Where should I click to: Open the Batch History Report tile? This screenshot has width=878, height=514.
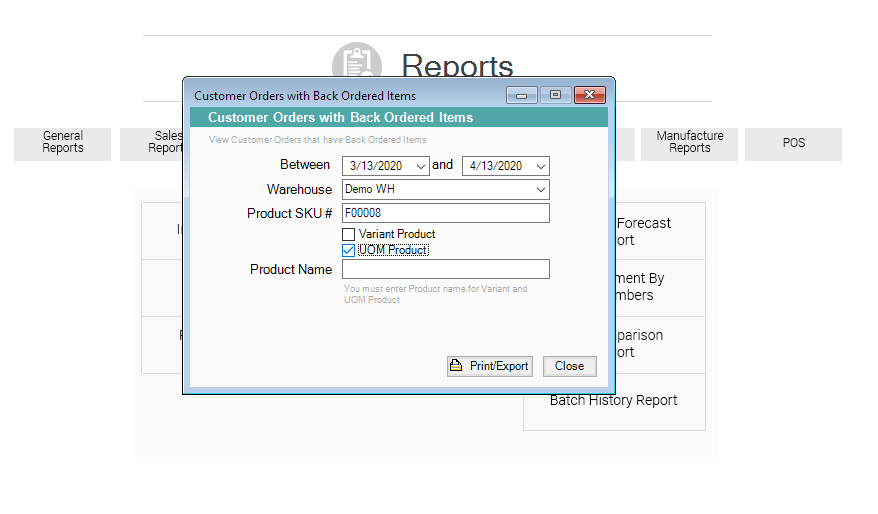pos(614,401)
